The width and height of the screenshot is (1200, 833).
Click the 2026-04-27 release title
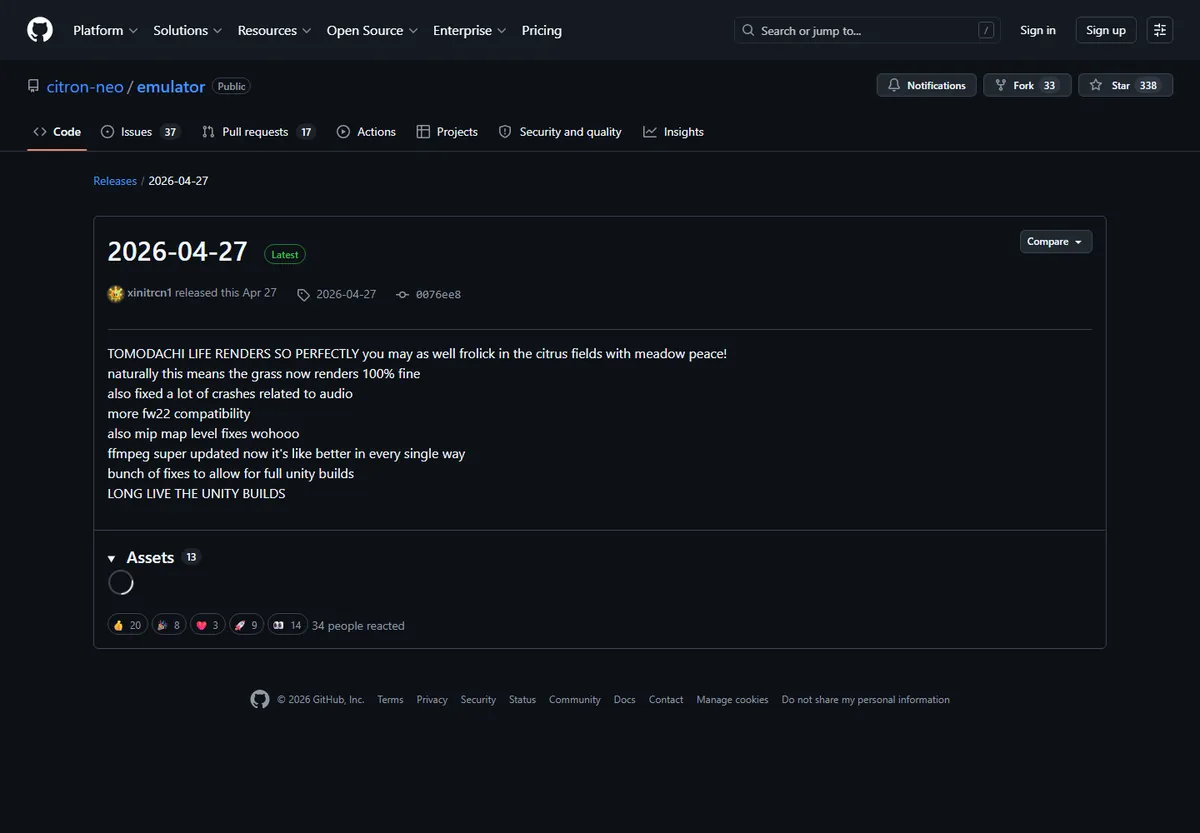tap(177, 251)
